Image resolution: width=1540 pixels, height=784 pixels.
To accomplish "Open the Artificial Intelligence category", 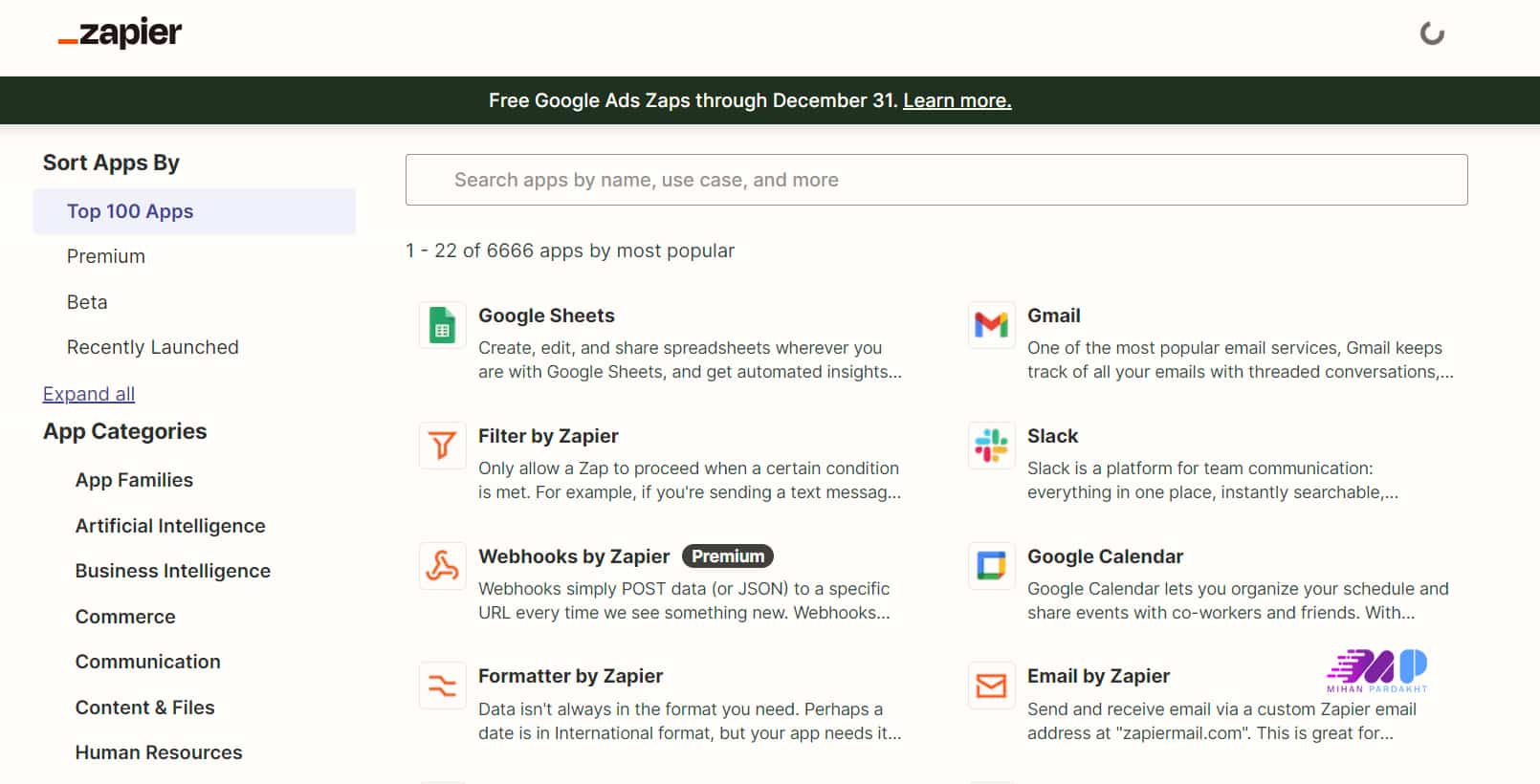I will click(170, 526).
